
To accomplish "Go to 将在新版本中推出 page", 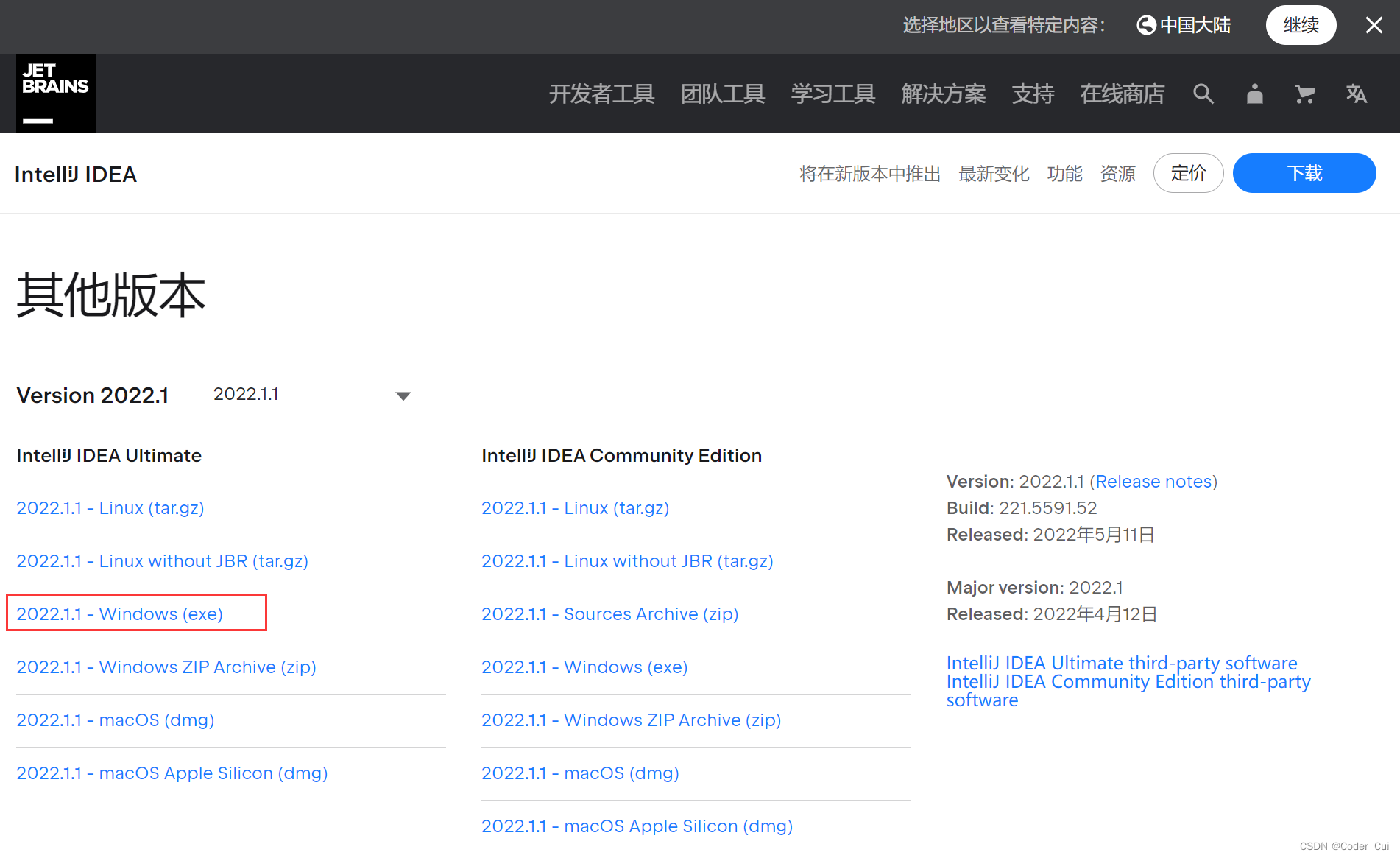I will pyautogui.click(x=870, y=174).
